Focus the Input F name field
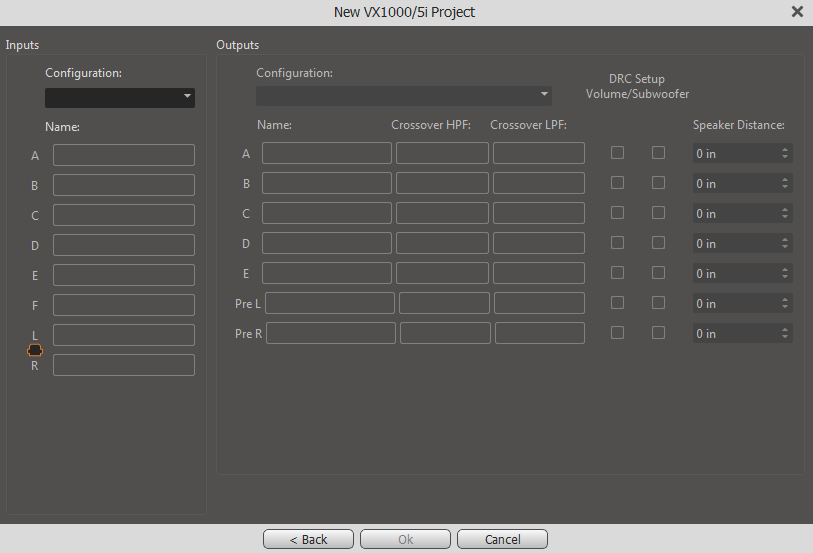 click(124, 305)
